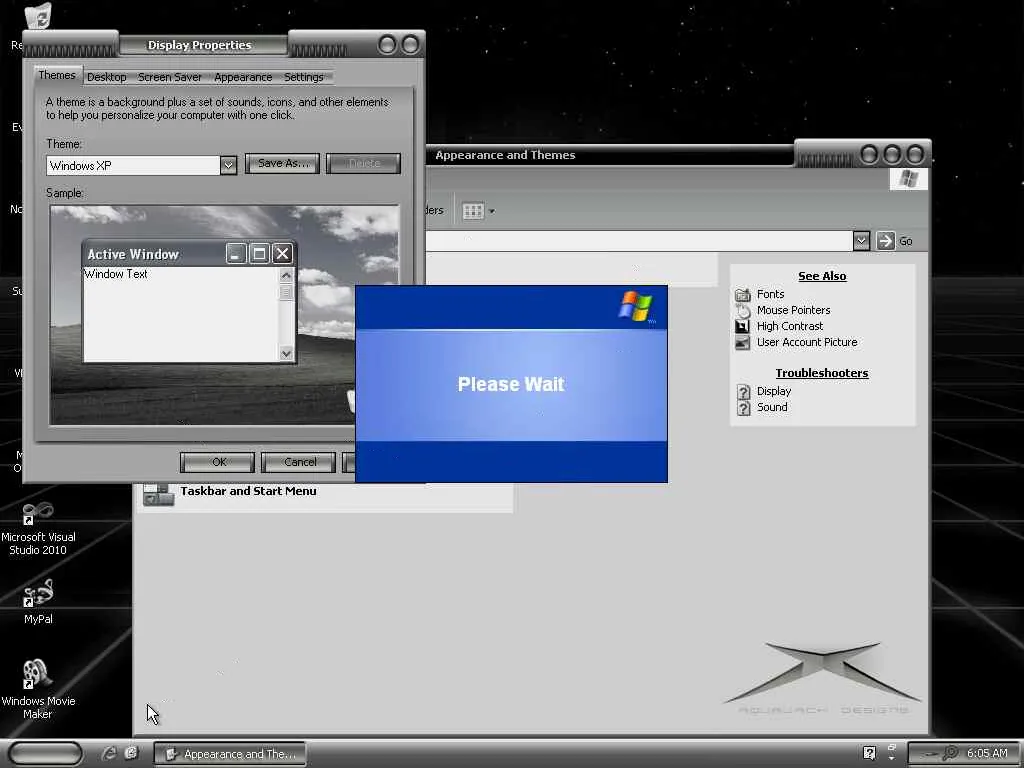Click the User Account Picture icon
This screenshot has width=1024, height=768.
click(x=743, y=342)
